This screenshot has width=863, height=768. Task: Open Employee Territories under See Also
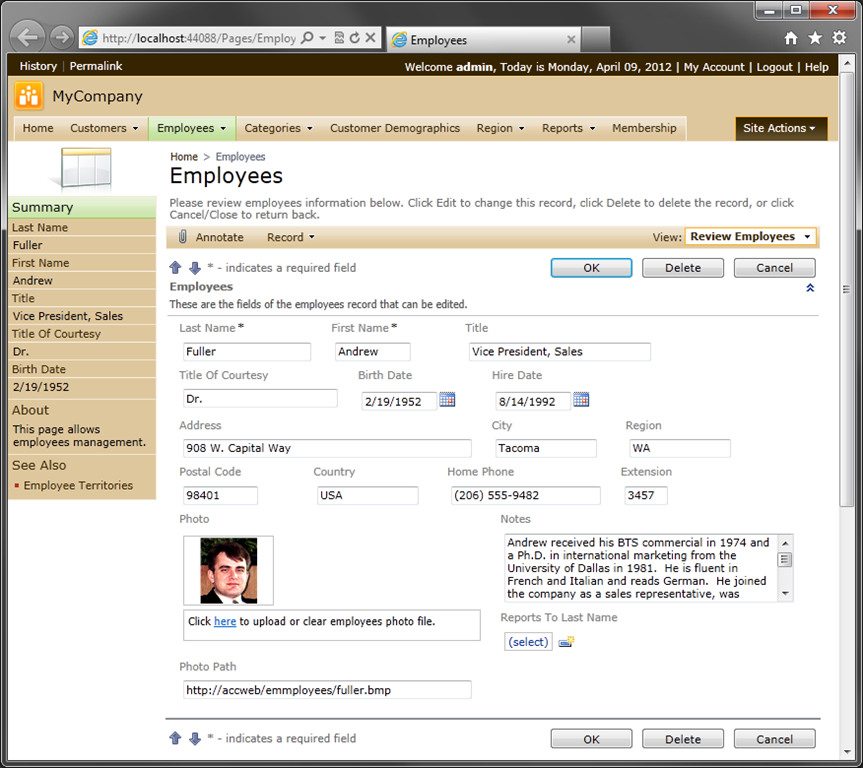click(78, 486)
